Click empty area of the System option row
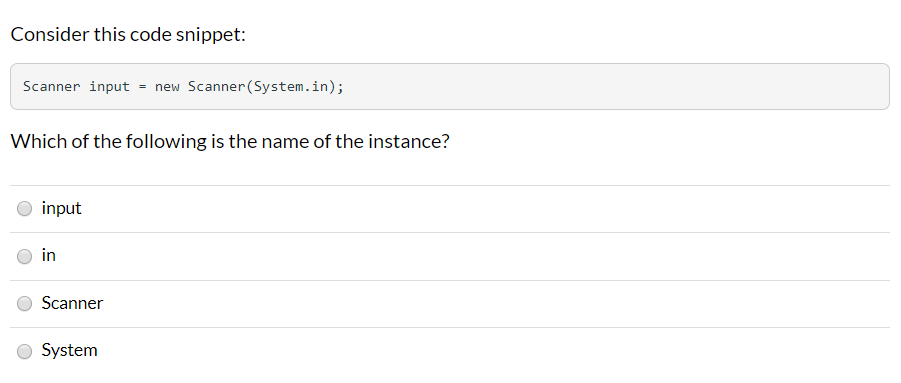The image size is (901, 383). (494, 351)
